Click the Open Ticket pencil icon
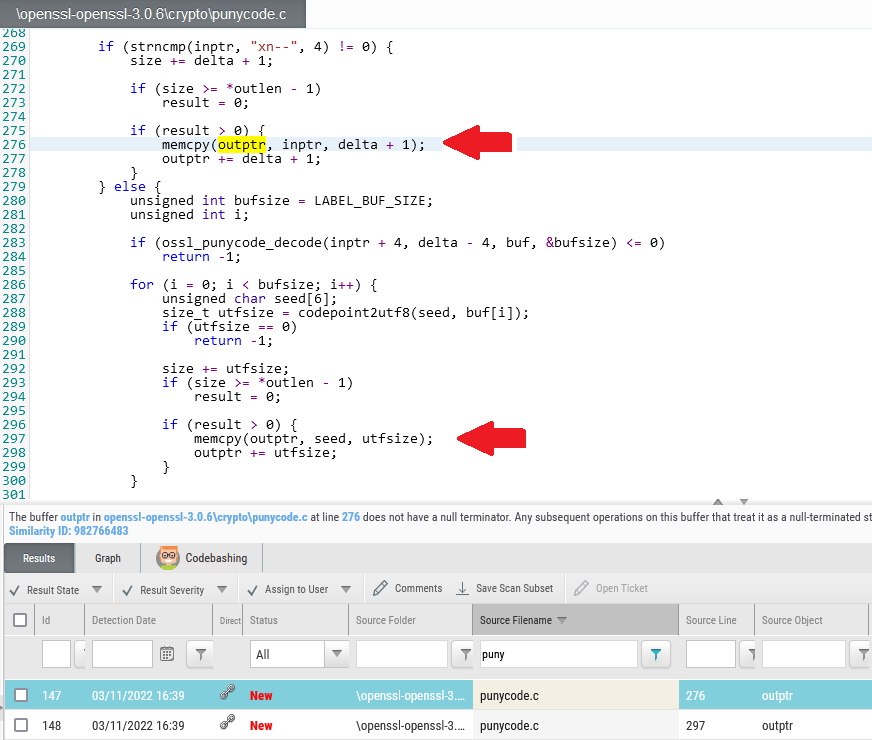 tap(581, 588)
